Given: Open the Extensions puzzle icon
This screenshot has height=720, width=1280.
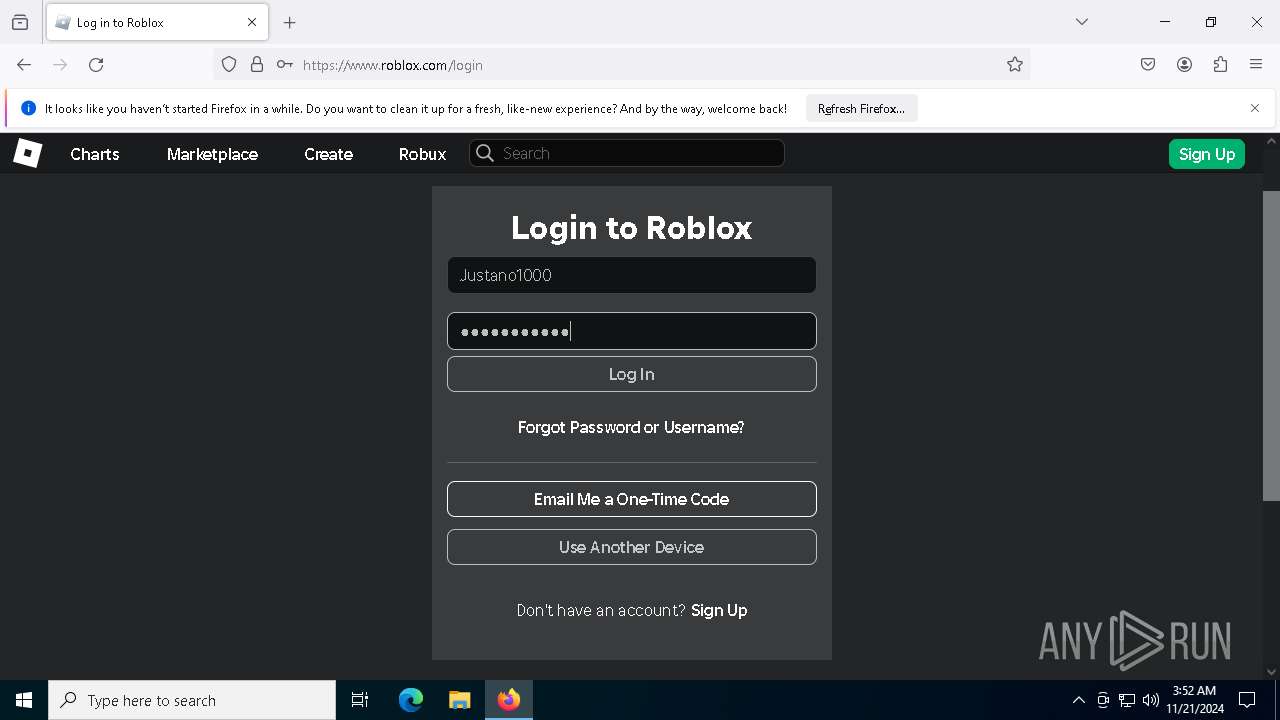Looking at the screenshot, I should (1220, 65).
